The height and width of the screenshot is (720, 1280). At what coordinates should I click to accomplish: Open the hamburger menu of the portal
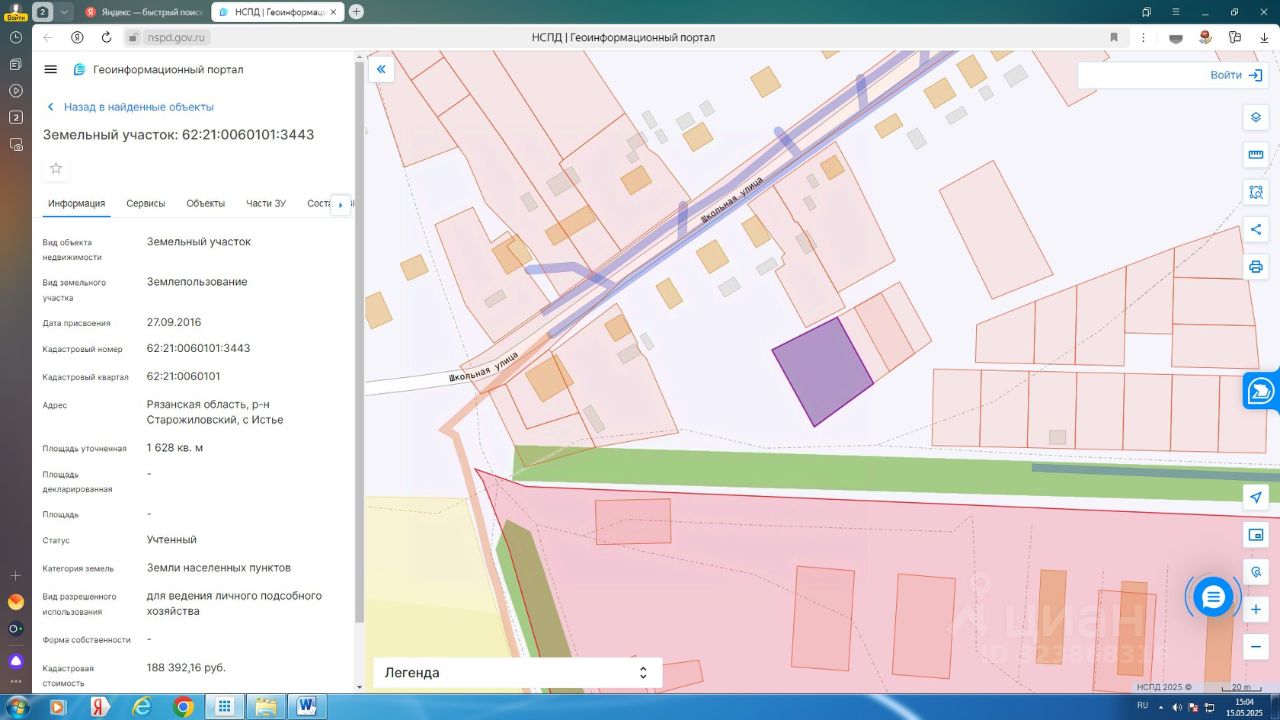[x=51, y=69]
